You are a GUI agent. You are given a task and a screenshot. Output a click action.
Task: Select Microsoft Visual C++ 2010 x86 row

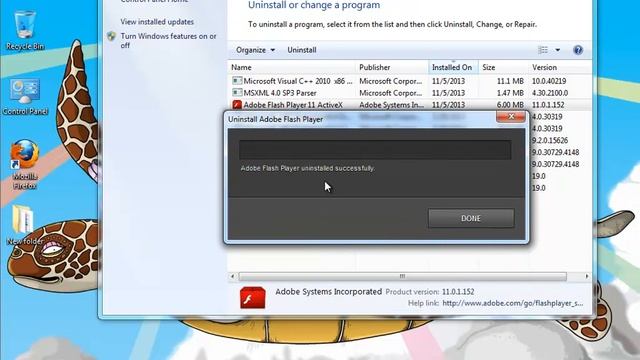409,81
